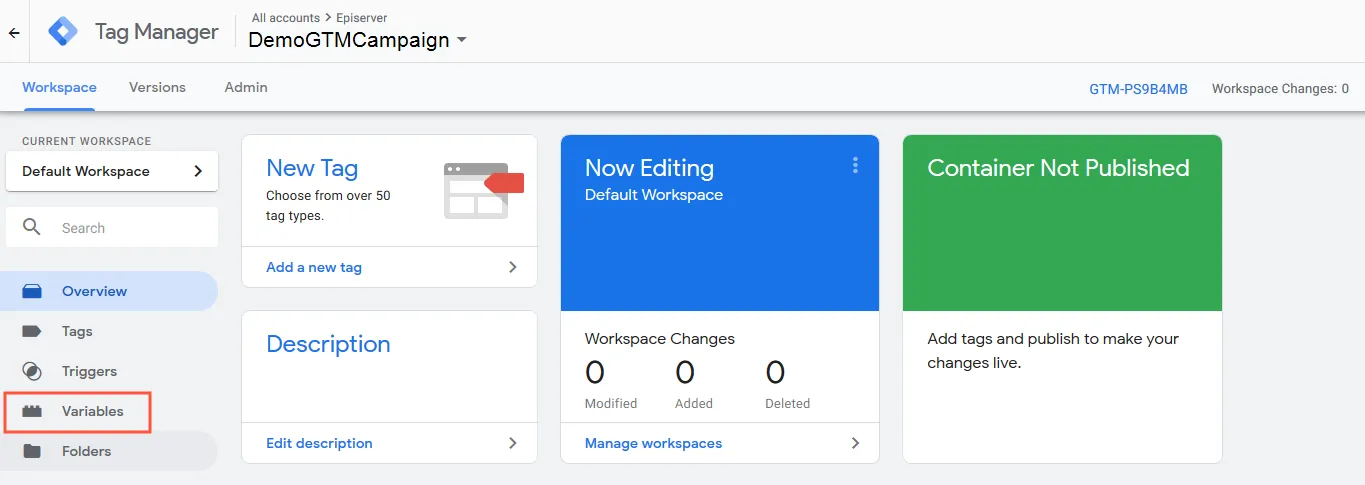Click the GTM-PS9B4MB container ID
This screenshot has width=1365, height=485.
coord(1138,89)
